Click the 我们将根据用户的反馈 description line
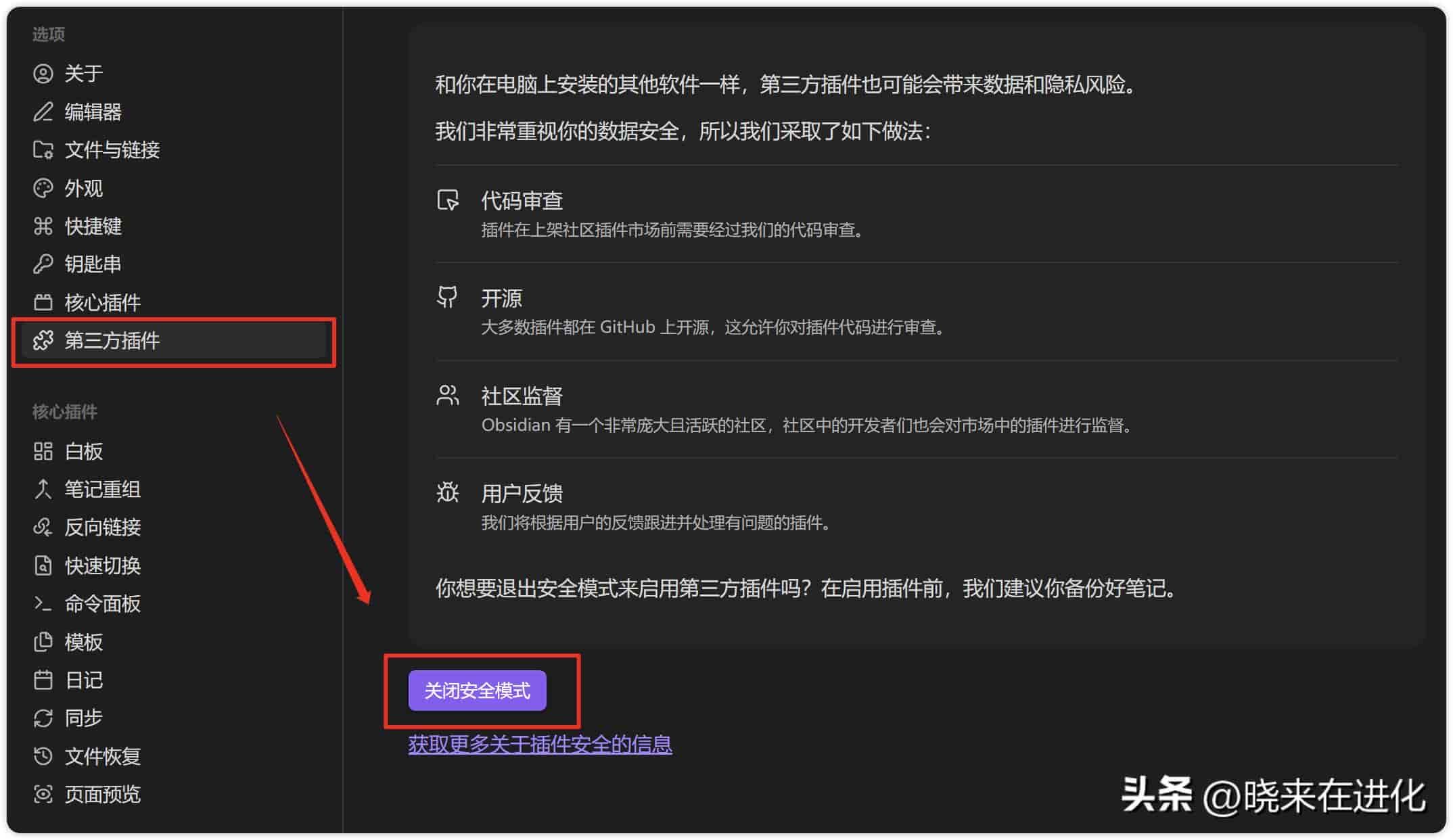 (657, 523)
